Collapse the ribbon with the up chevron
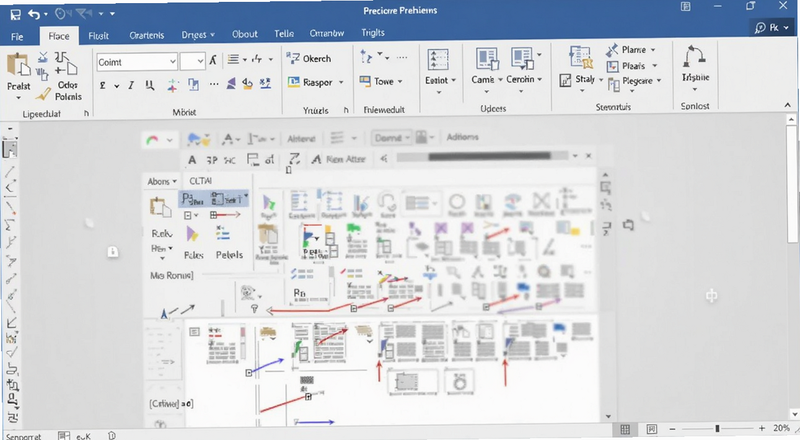This screenshot has height=440, width=800. (x=787, y=105)
